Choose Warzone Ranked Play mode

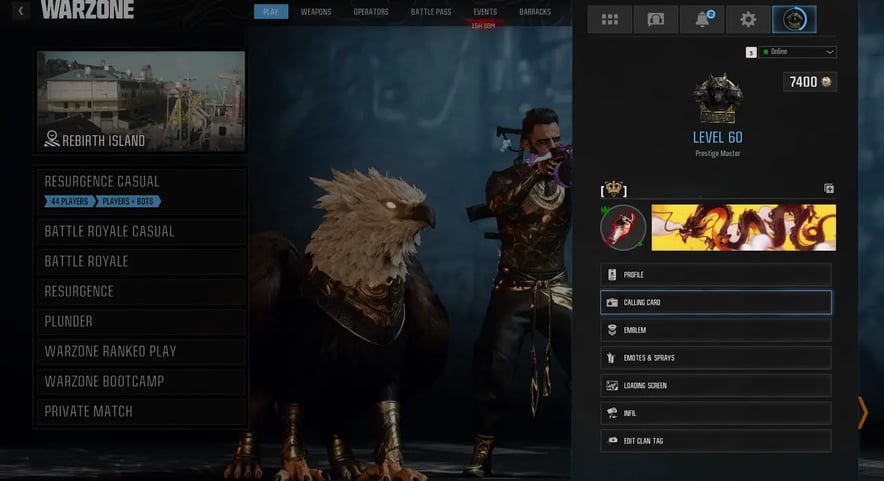tap(141, 351)
